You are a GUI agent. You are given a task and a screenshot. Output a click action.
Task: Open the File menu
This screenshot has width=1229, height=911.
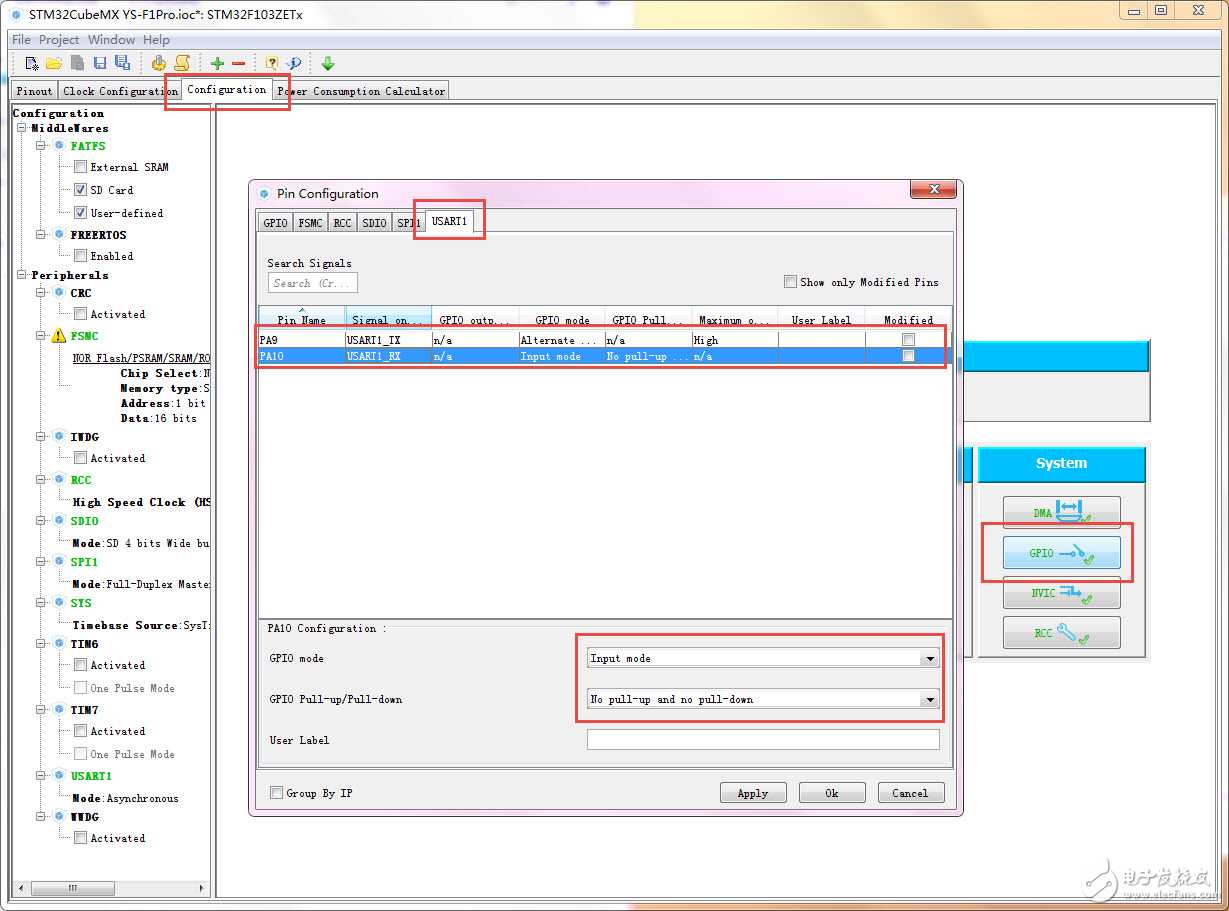pos(21,40)
